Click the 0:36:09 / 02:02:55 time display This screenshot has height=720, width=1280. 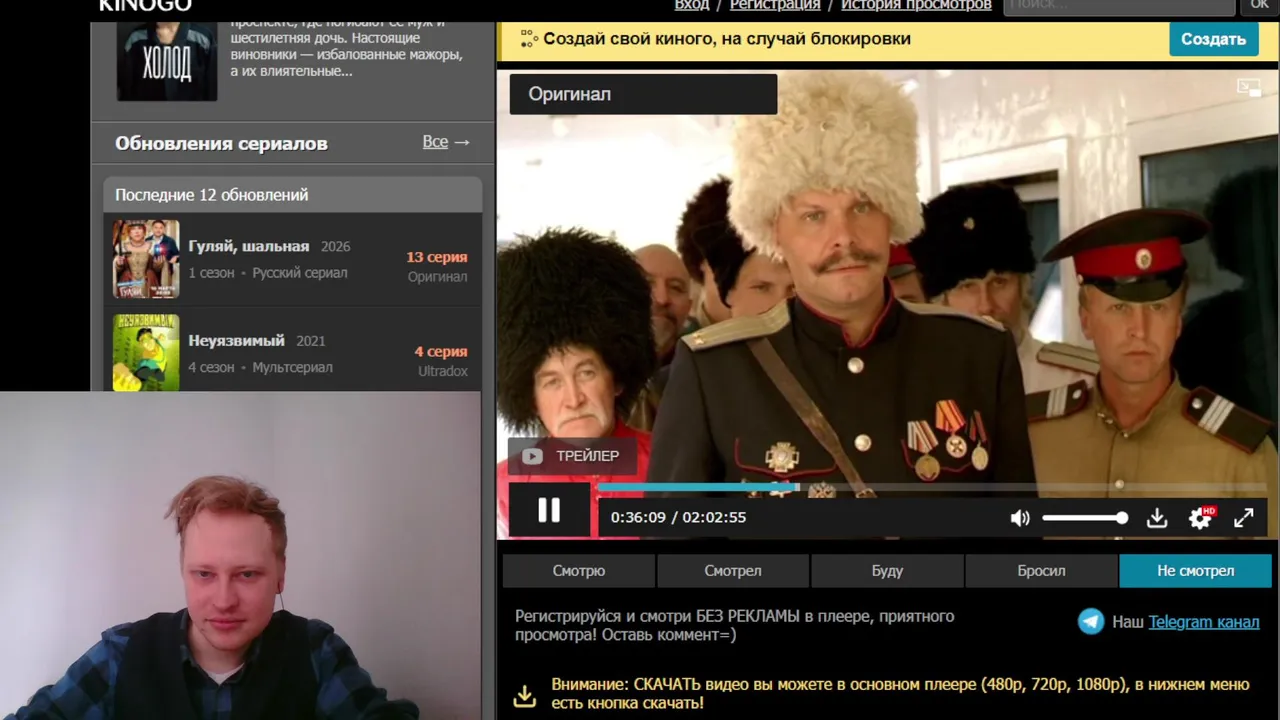678,517
